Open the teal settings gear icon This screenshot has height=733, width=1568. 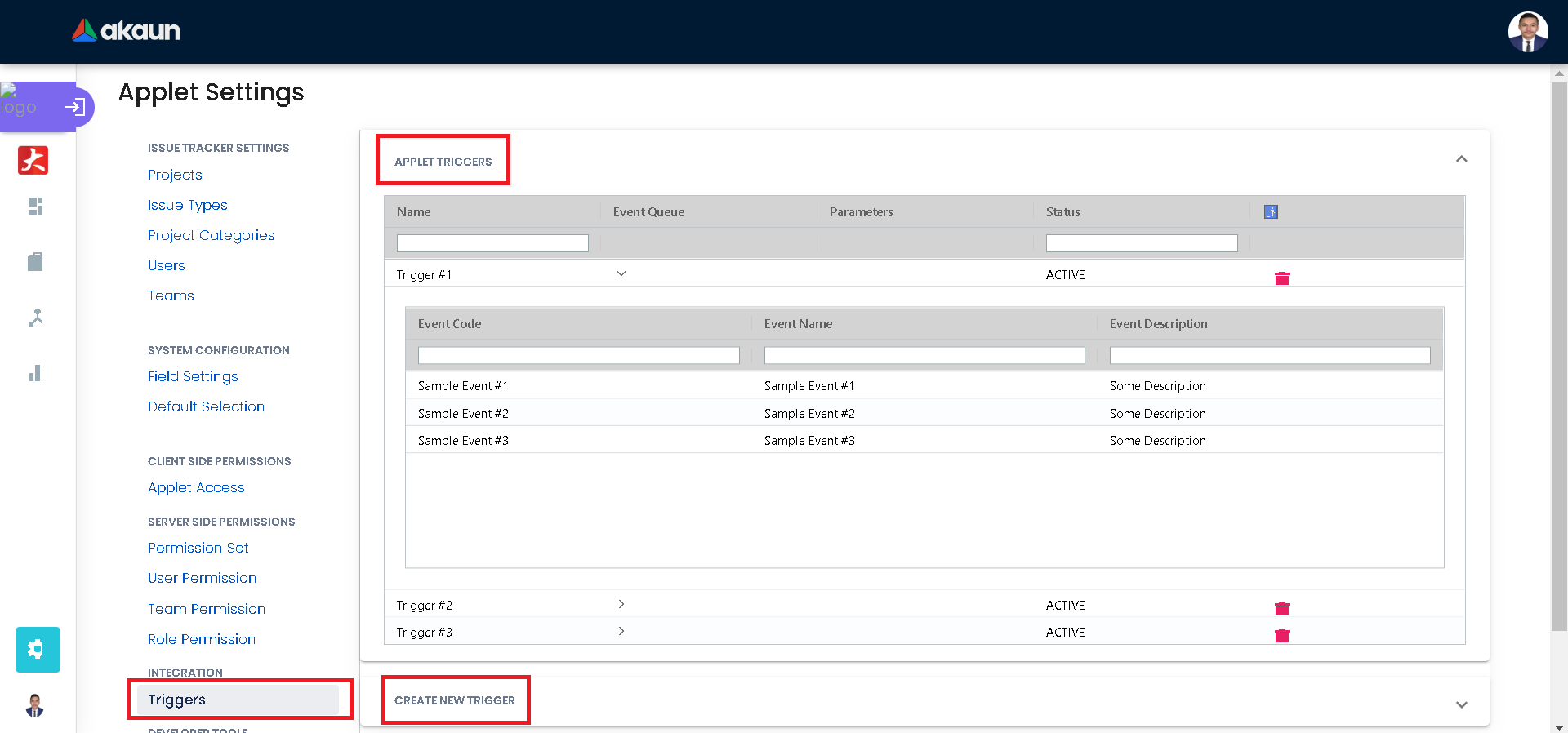[x=37, y=650]
